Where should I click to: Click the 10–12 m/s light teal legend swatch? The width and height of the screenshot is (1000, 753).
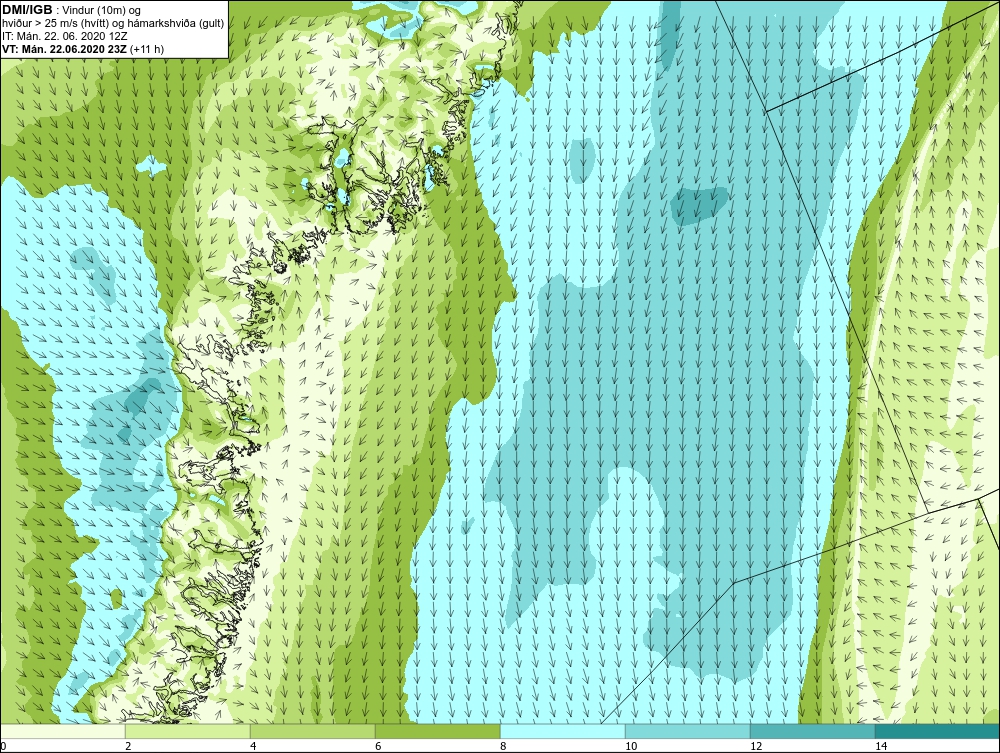688,731
